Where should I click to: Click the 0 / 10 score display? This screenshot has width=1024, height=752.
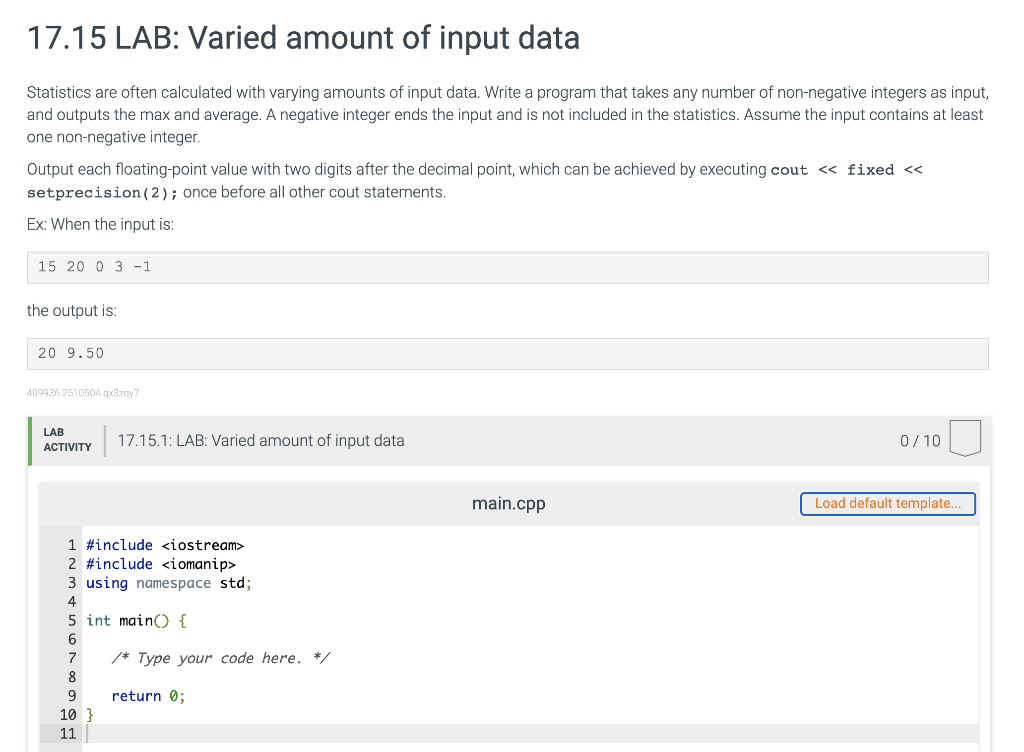[x=919, y=440]
